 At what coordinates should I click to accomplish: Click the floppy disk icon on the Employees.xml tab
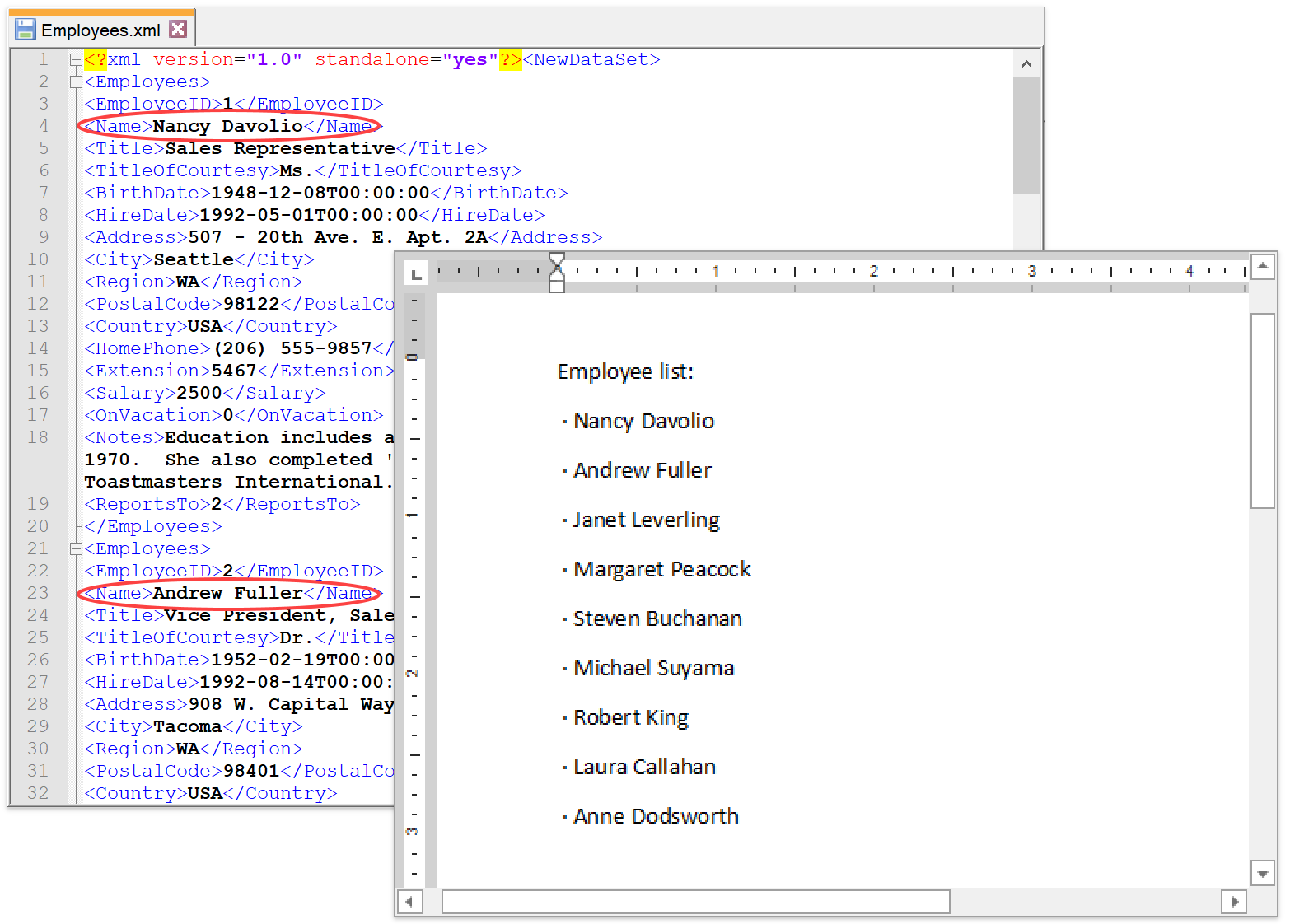[26, 30]
